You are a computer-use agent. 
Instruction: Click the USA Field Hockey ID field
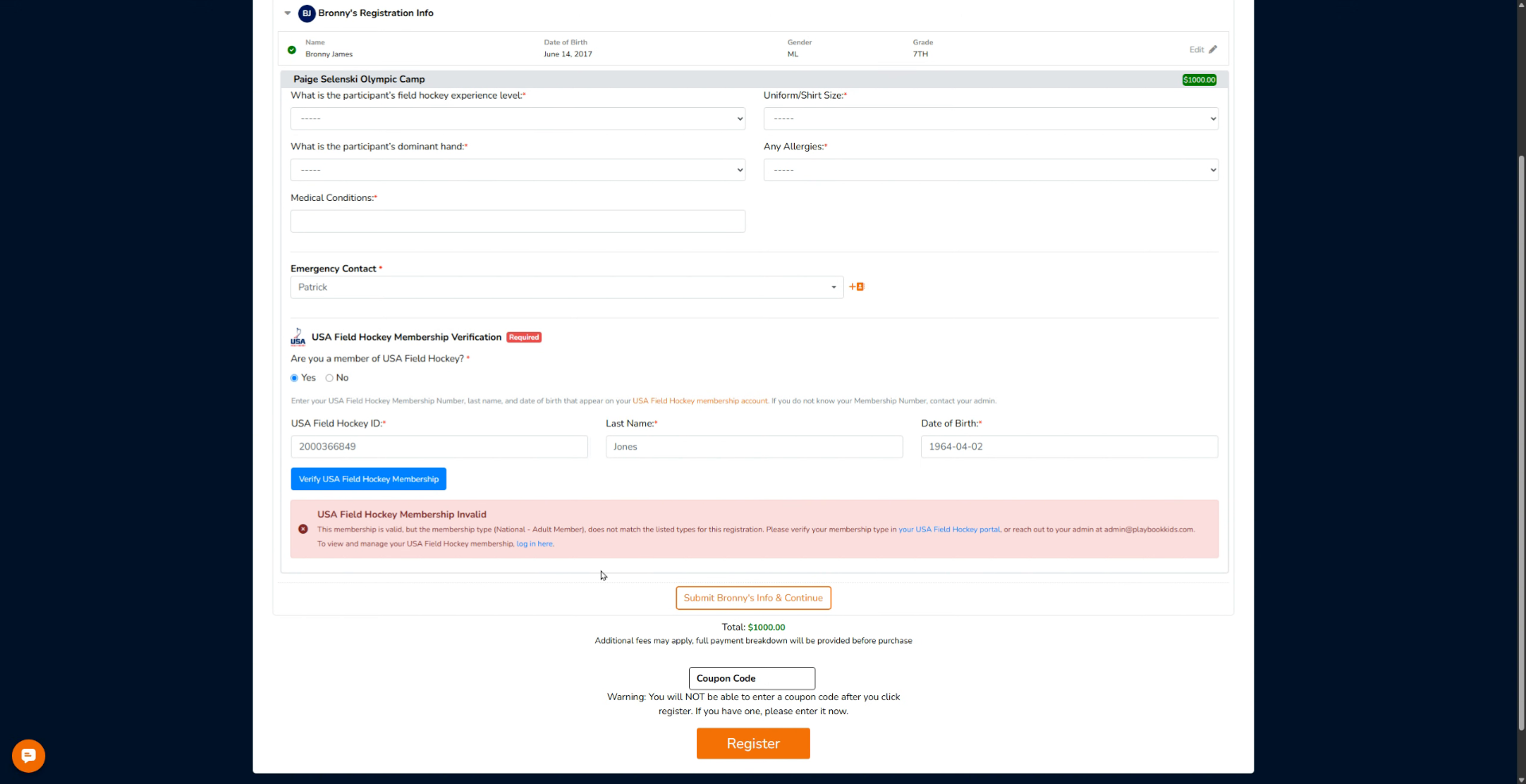click(439, 446)
